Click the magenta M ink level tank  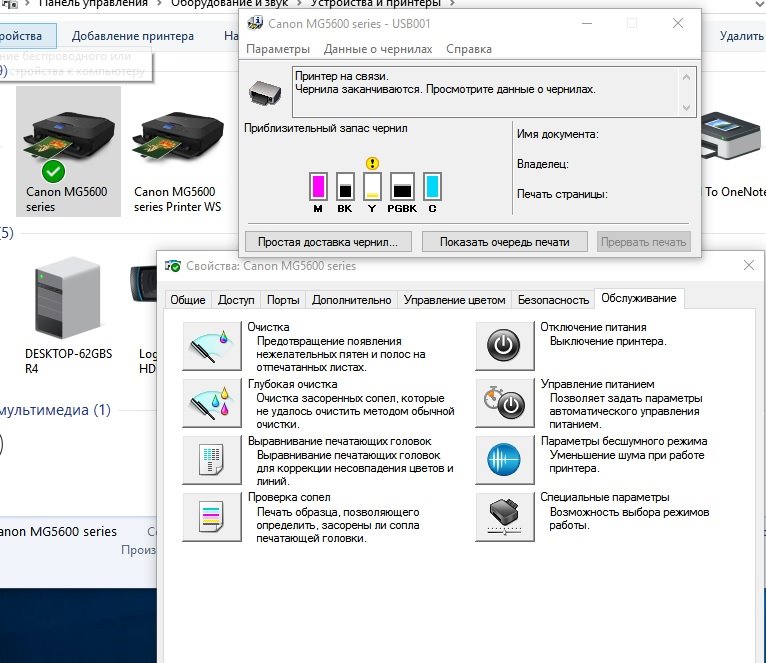tap(318, 187)
